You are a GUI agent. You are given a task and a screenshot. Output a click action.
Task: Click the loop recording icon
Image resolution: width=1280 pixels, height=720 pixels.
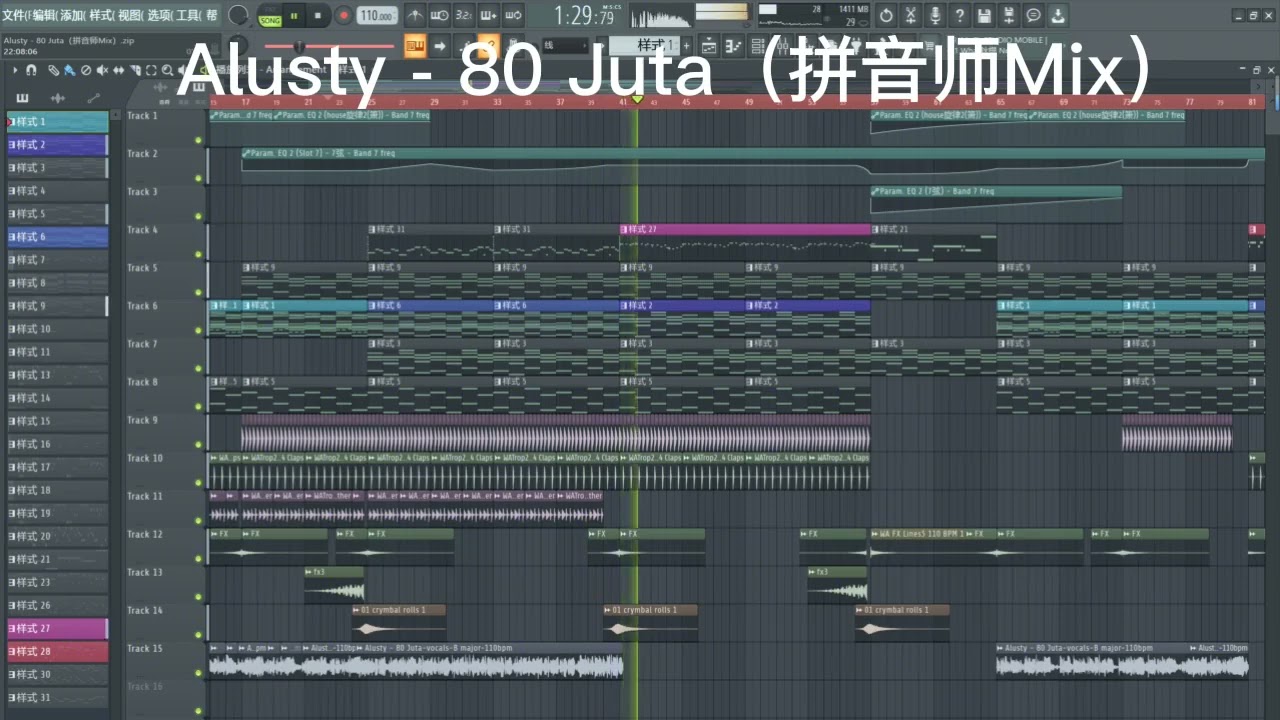click(513, 16)
